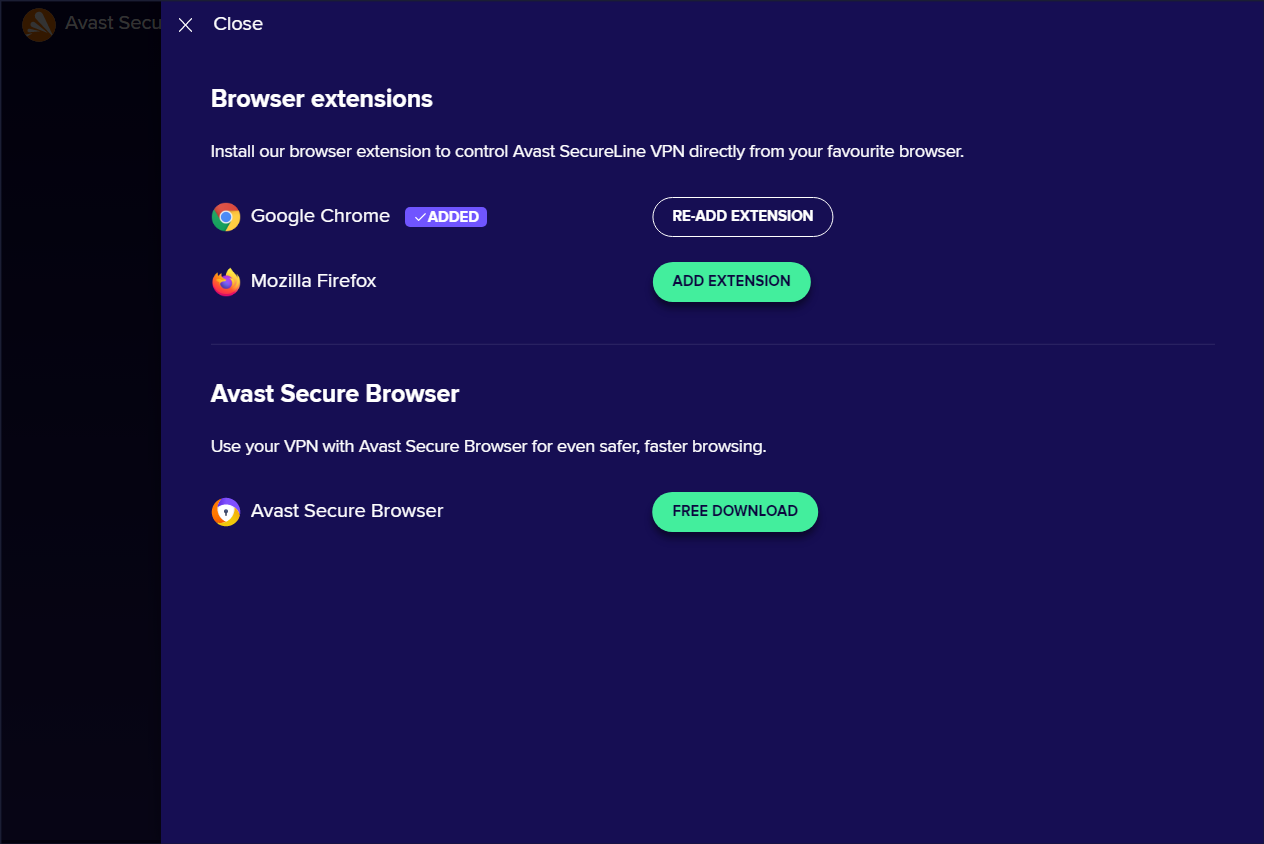This screenshot has width=1264, height=844.
Task: Add the extension for Mozilla Firefox
Action: [x=732, y=282]
